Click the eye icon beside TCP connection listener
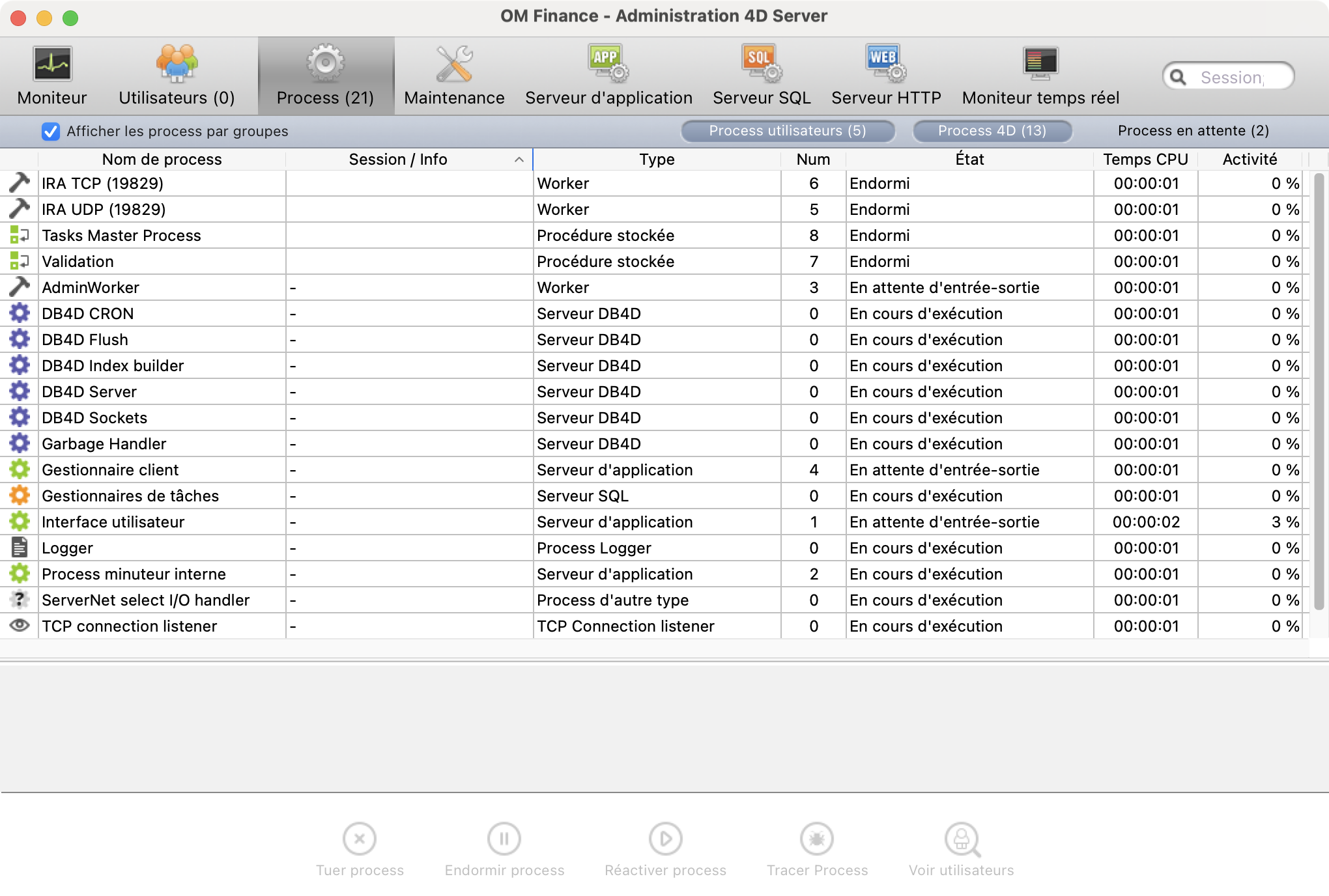 (x=20, y=625)
